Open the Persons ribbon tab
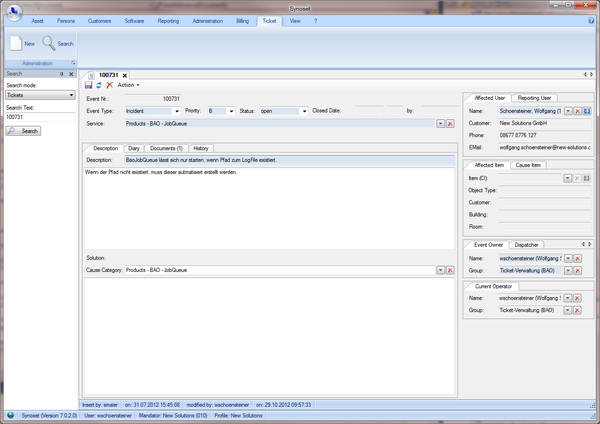 pyautogui.click(x=66, y=21)
